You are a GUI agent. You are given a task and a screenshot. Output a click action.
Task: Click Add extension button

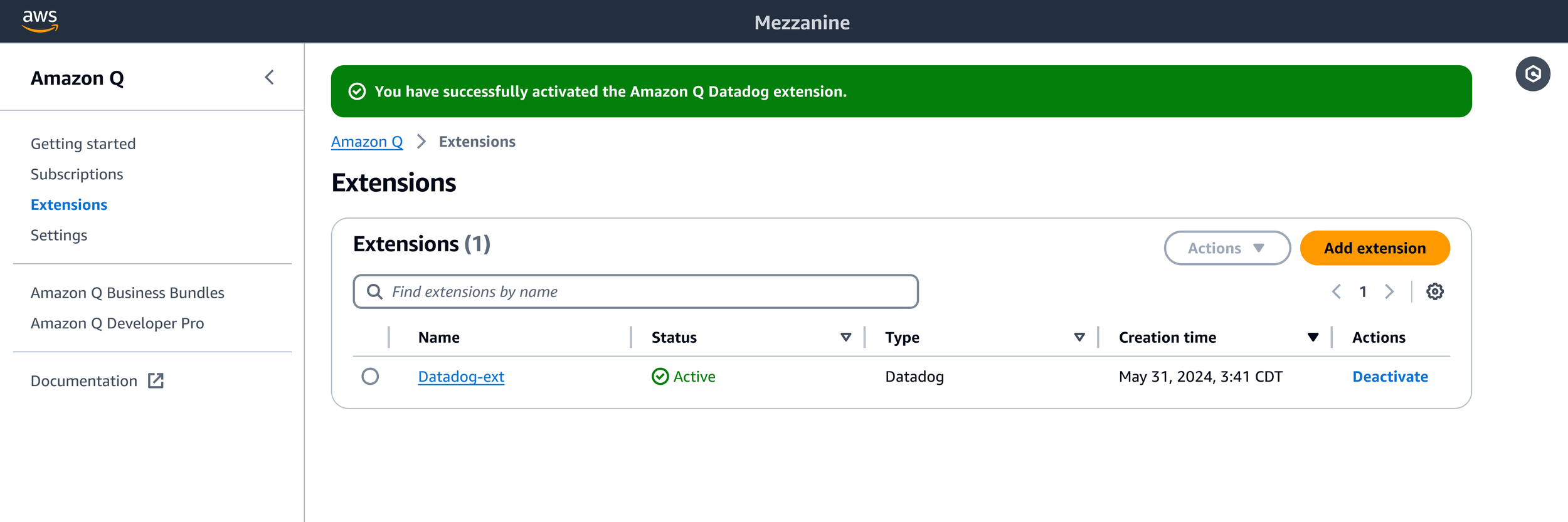click(1375, 248)
